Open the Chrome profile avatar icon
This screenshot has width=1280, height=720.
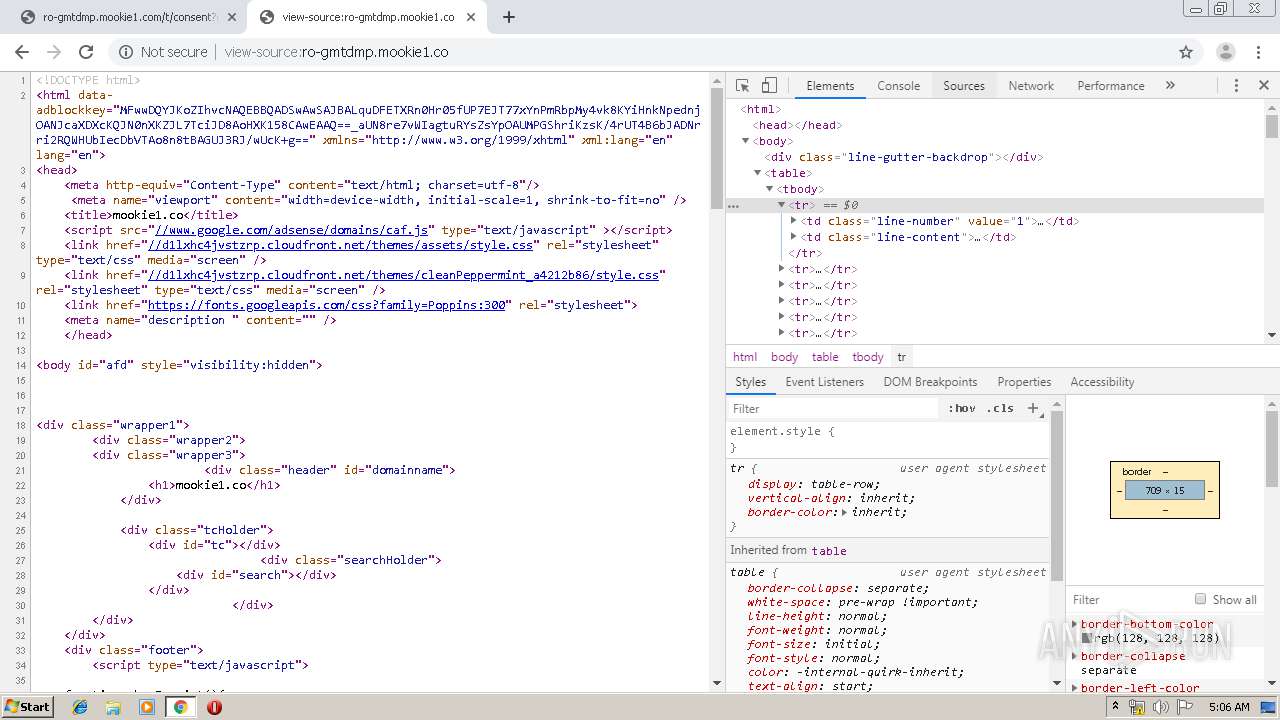click(1225, 52)
